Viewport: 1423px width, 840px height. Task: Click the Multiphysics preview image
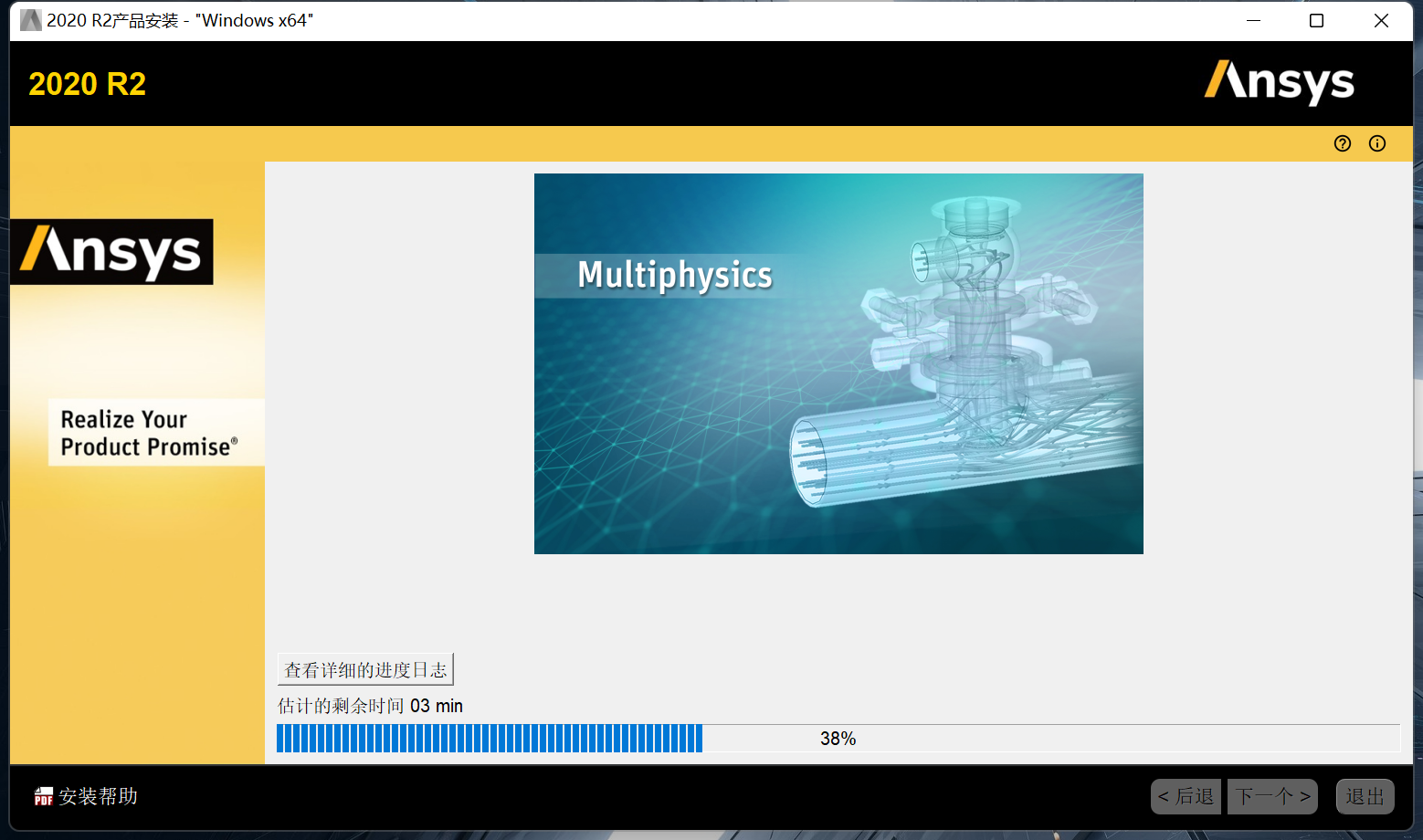click(x=838, y=362)
